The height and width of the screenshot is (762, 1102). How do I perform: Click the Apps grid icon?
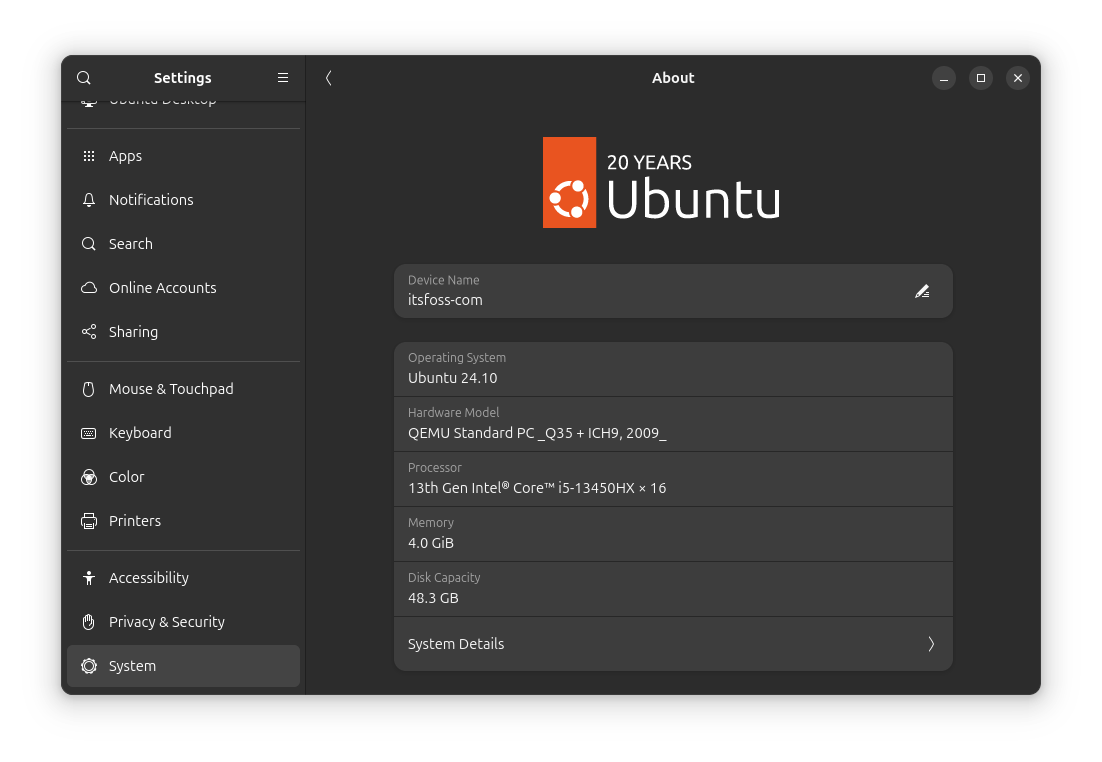click(89, 156)
